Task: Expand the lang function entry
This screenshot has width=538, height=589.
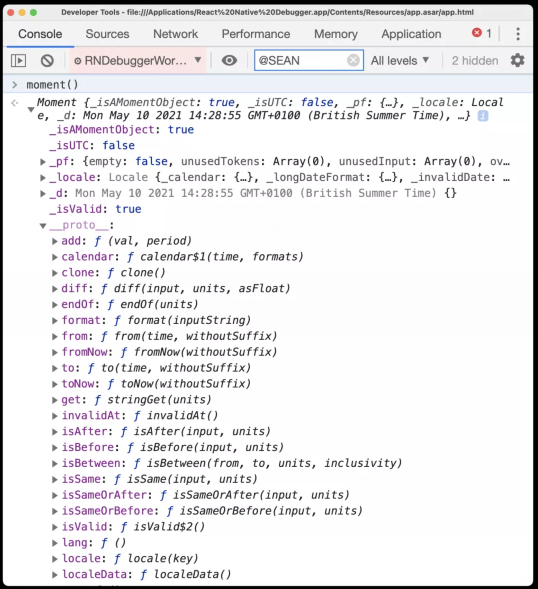Action: (x=55, y=543)
